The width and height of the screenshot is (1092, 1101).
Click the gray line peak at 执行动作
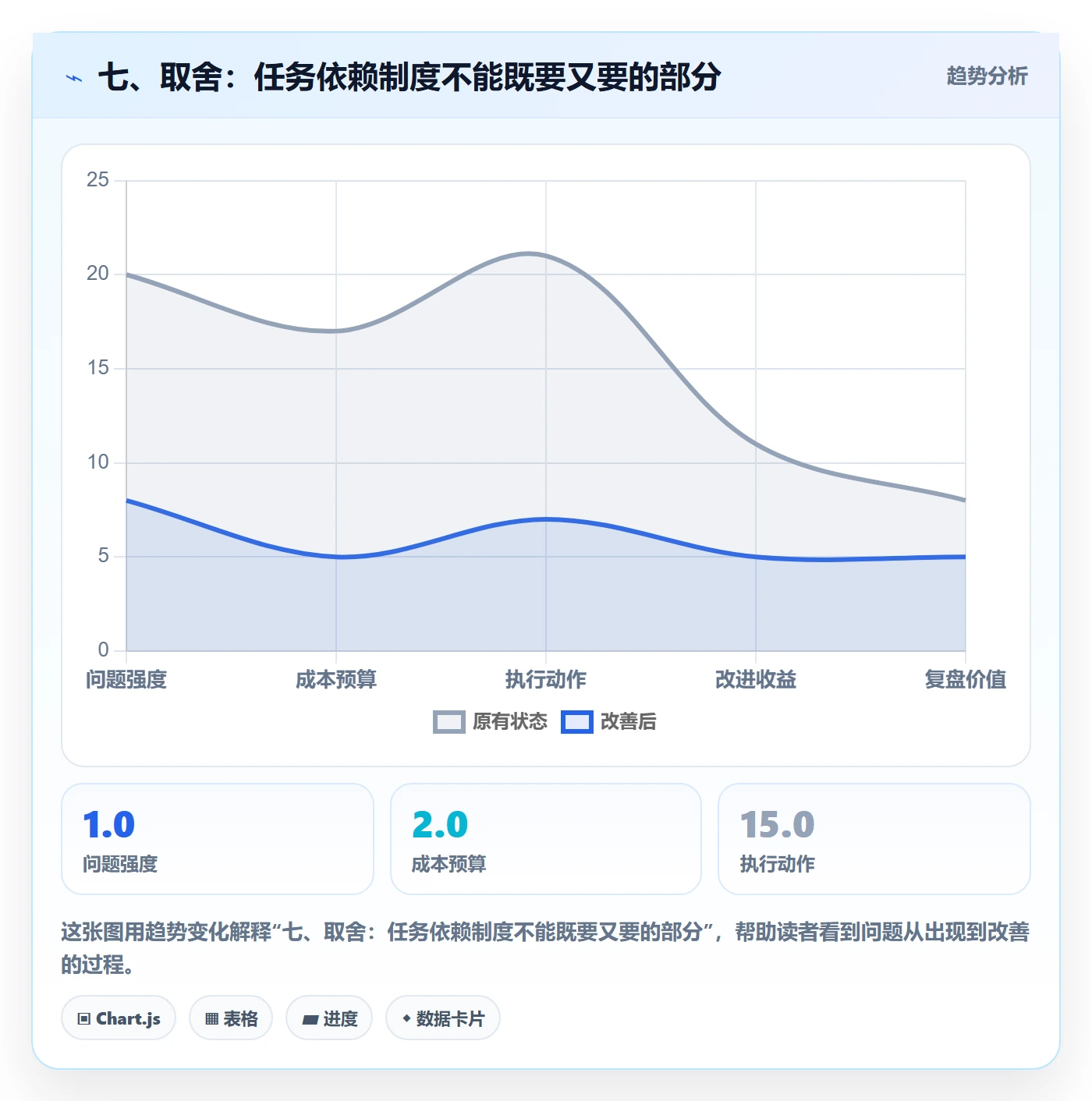pyautogui.click(x=546, y=255)
